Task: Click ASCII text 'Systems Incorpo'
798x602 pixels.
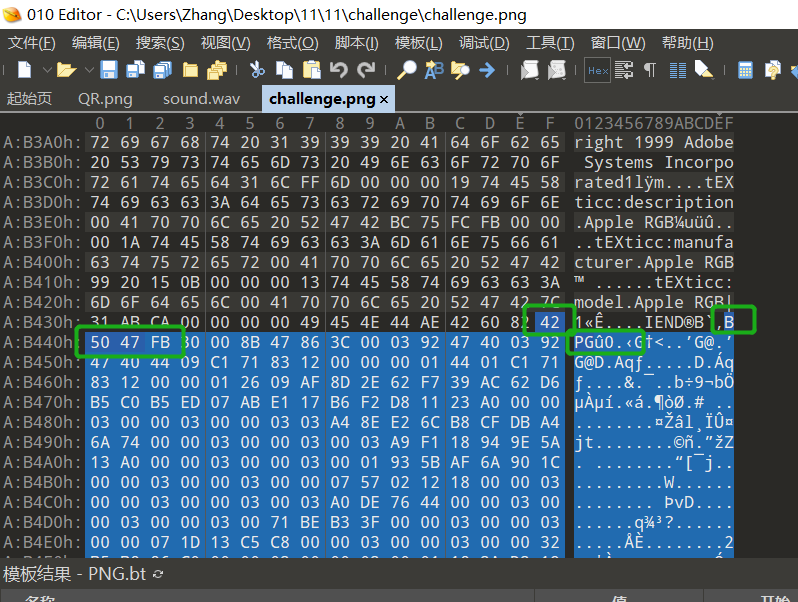Action: 659,162
